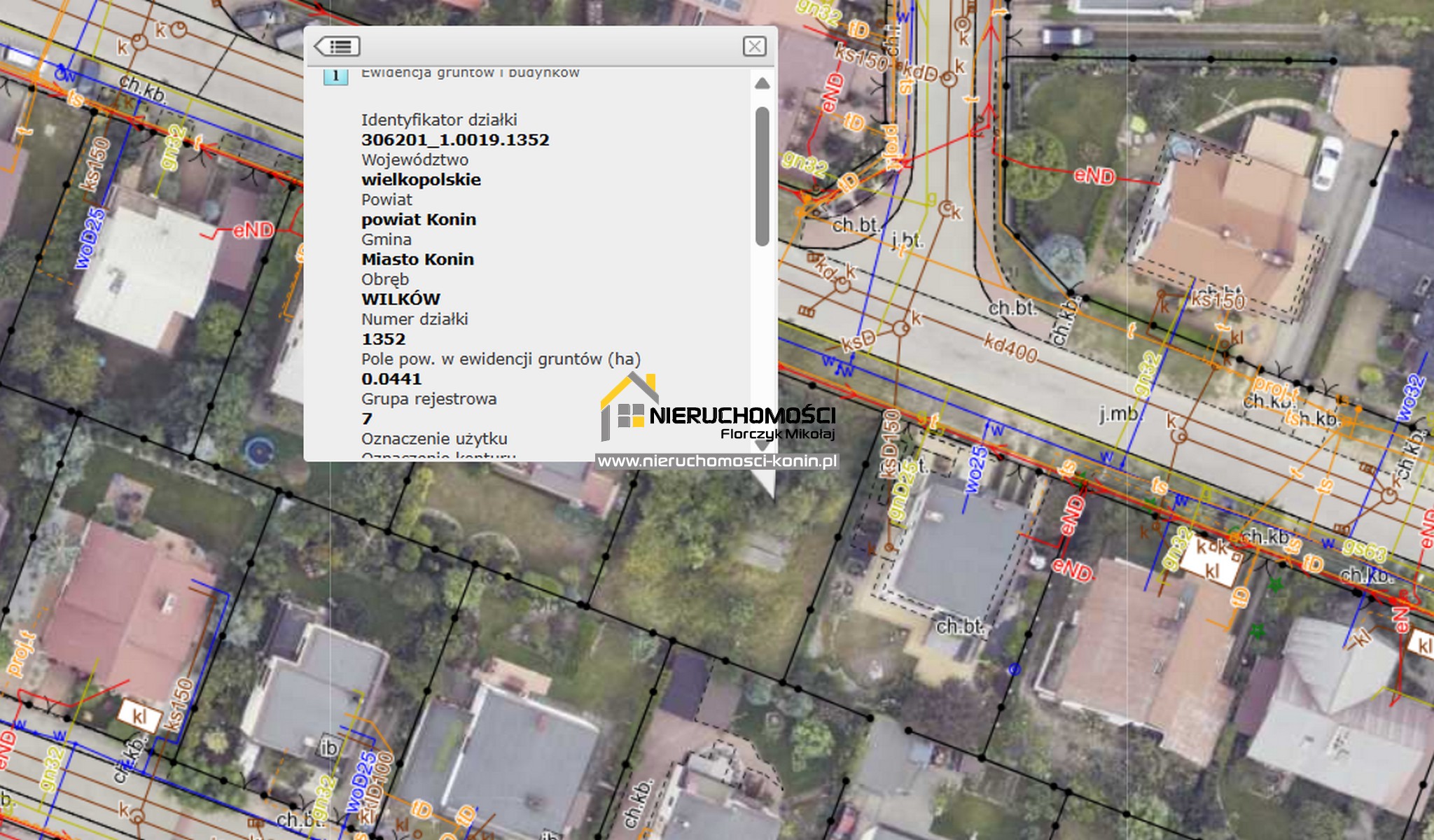Click the popup's vertical scrollbar thumb

763,176
